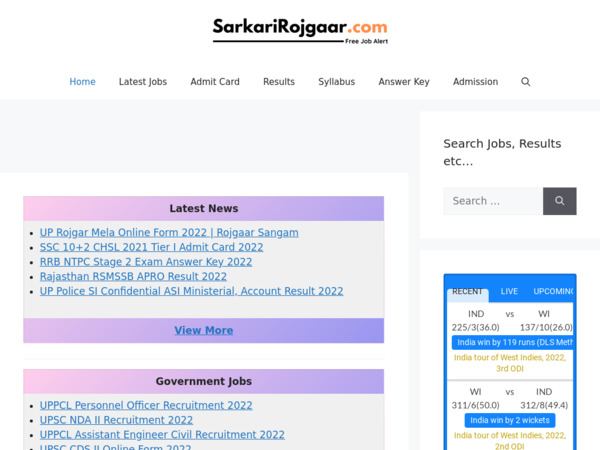Click the Latest News header
Image resolution: width=600 pixels, height=450 pixels.
tap(204, 209)
